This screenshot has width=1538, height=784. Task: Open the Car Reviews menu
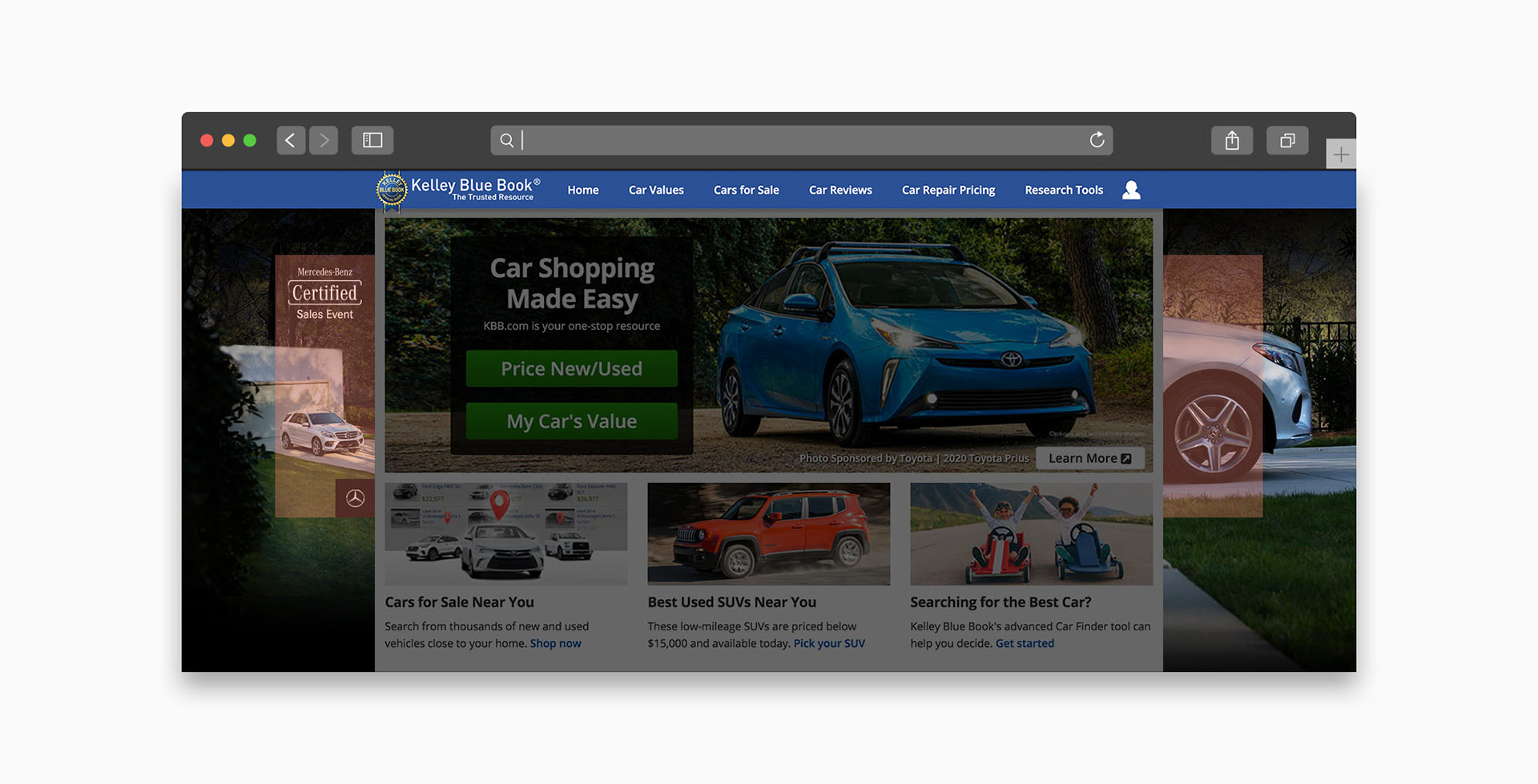(840, 190)
